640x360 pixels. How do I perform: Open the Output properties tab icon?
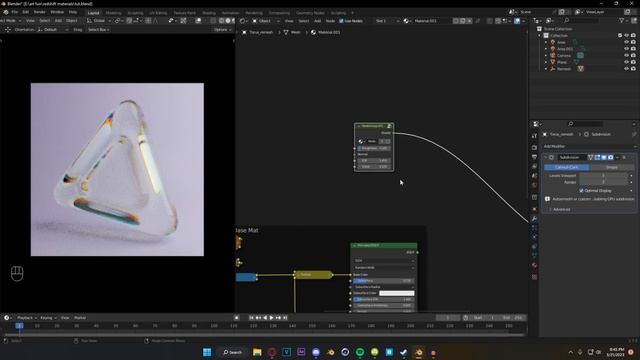tap(534, 157)
